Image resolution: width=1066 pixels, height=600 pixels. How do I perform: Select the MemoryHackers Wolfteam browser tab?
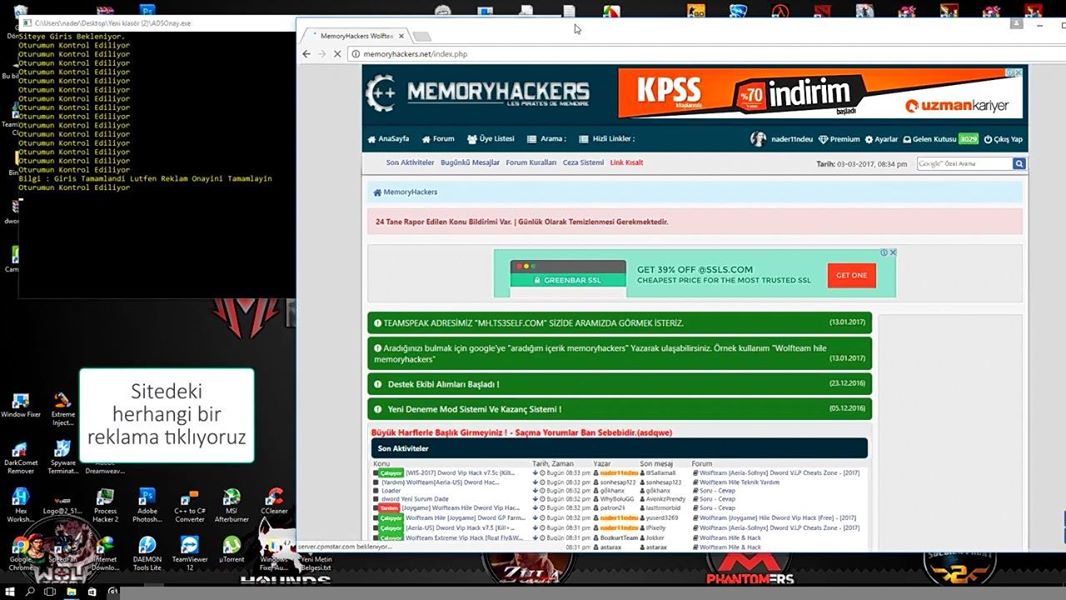(x=356, y=36)
